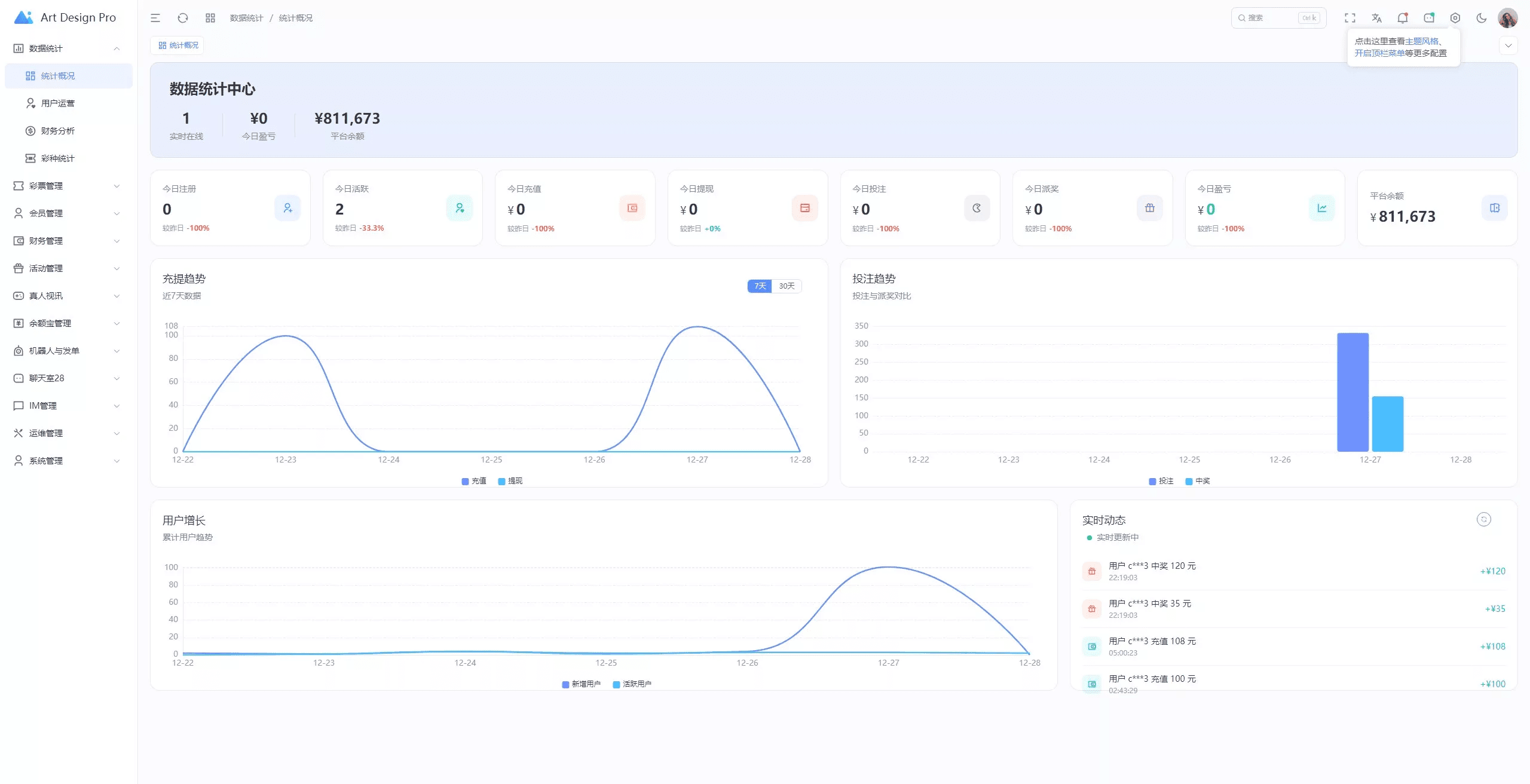The width and height of the screenshot is (1530, 784).
Task: Click the 数据统计 breadcrumb
Action: pos(246,18)
